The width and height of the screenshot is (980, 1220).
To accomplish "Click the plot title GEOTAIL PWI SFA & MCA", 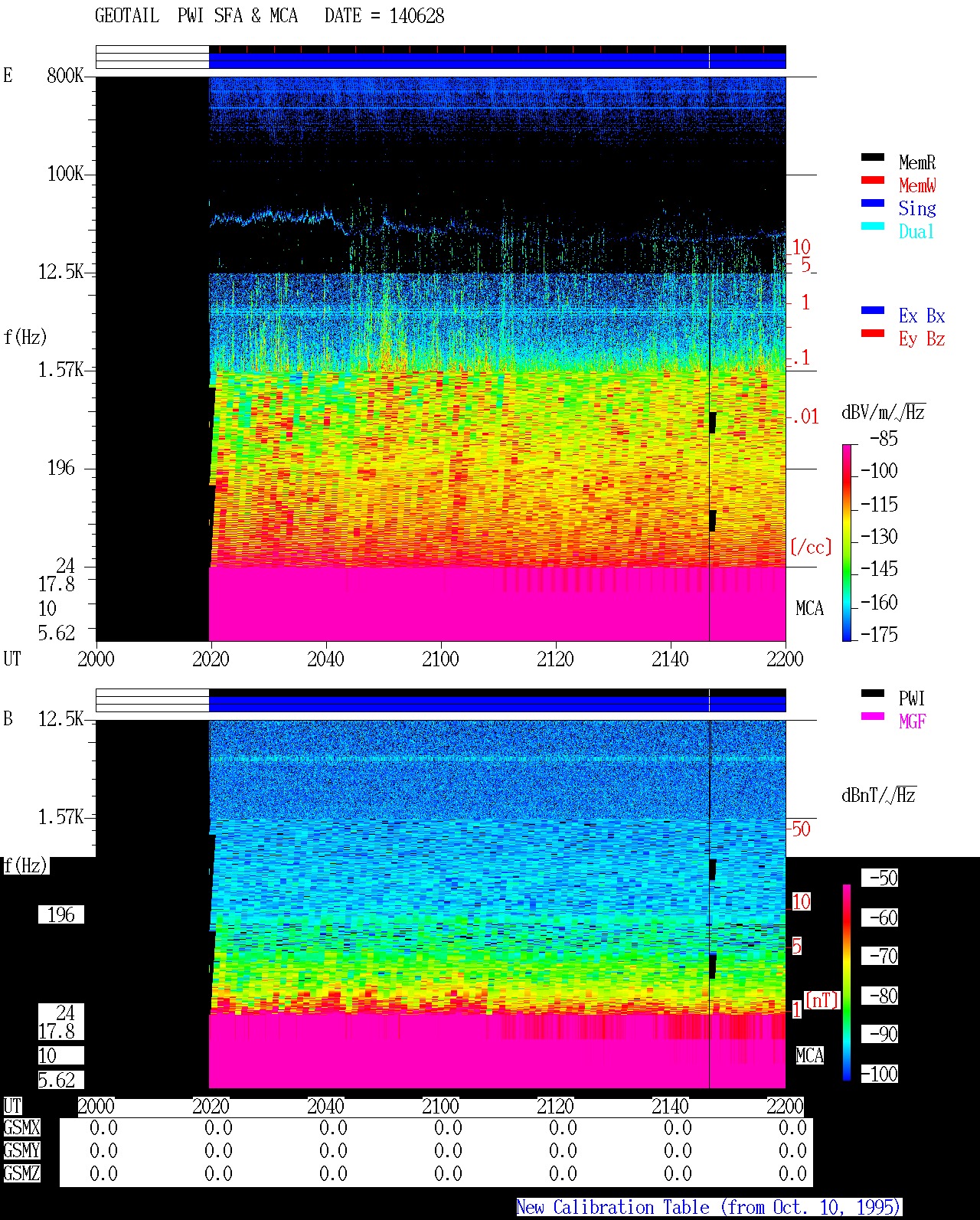I will coord(196,16).
